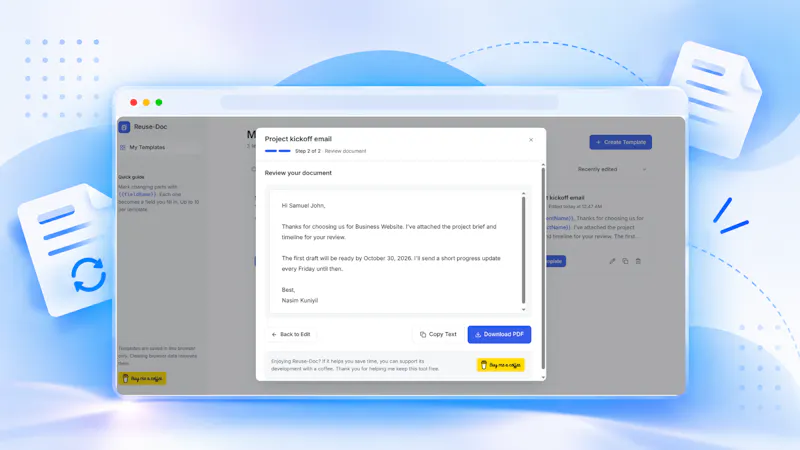Click the partially hidden blue template button on card
The height and width of the screenshot is (450, 800).
(556, 261)
